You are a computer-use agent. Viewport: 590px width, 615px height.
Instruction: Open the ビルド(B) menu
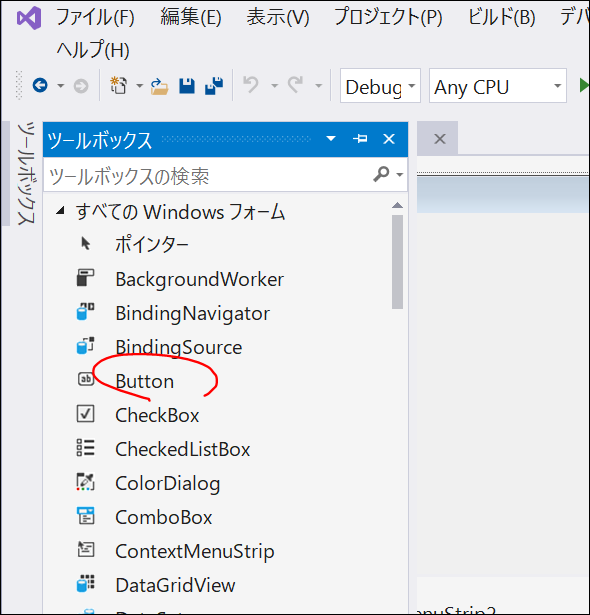502,18
